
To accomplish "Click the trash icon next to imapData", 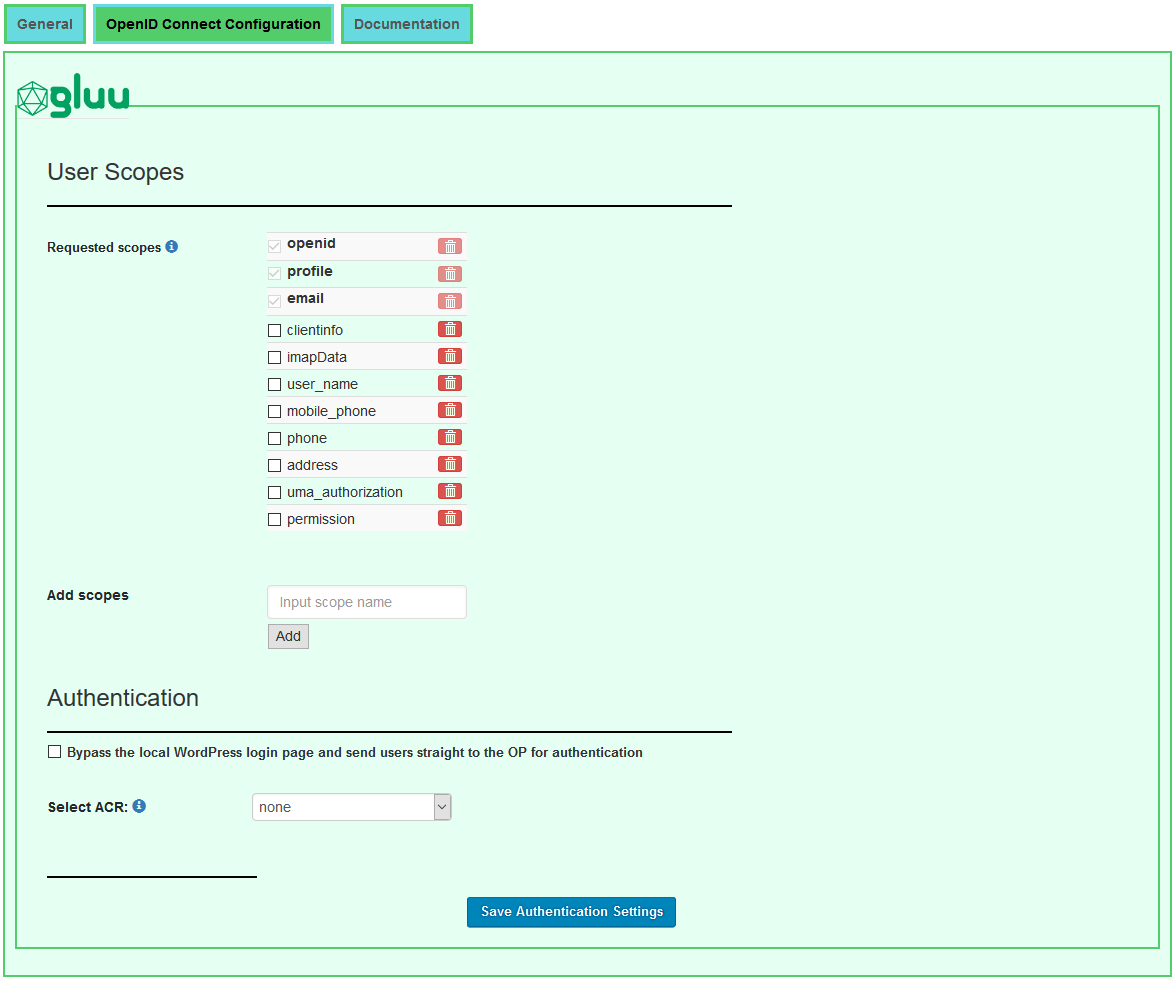I will click(450, 356).
